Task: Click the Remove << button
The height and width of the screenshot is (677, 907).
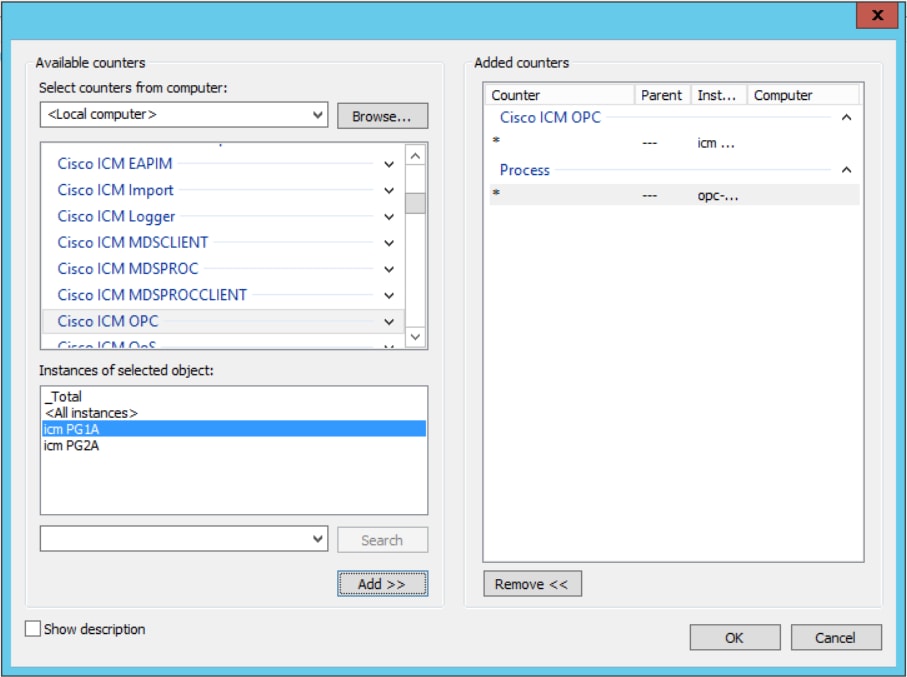Action: point(532,584)
